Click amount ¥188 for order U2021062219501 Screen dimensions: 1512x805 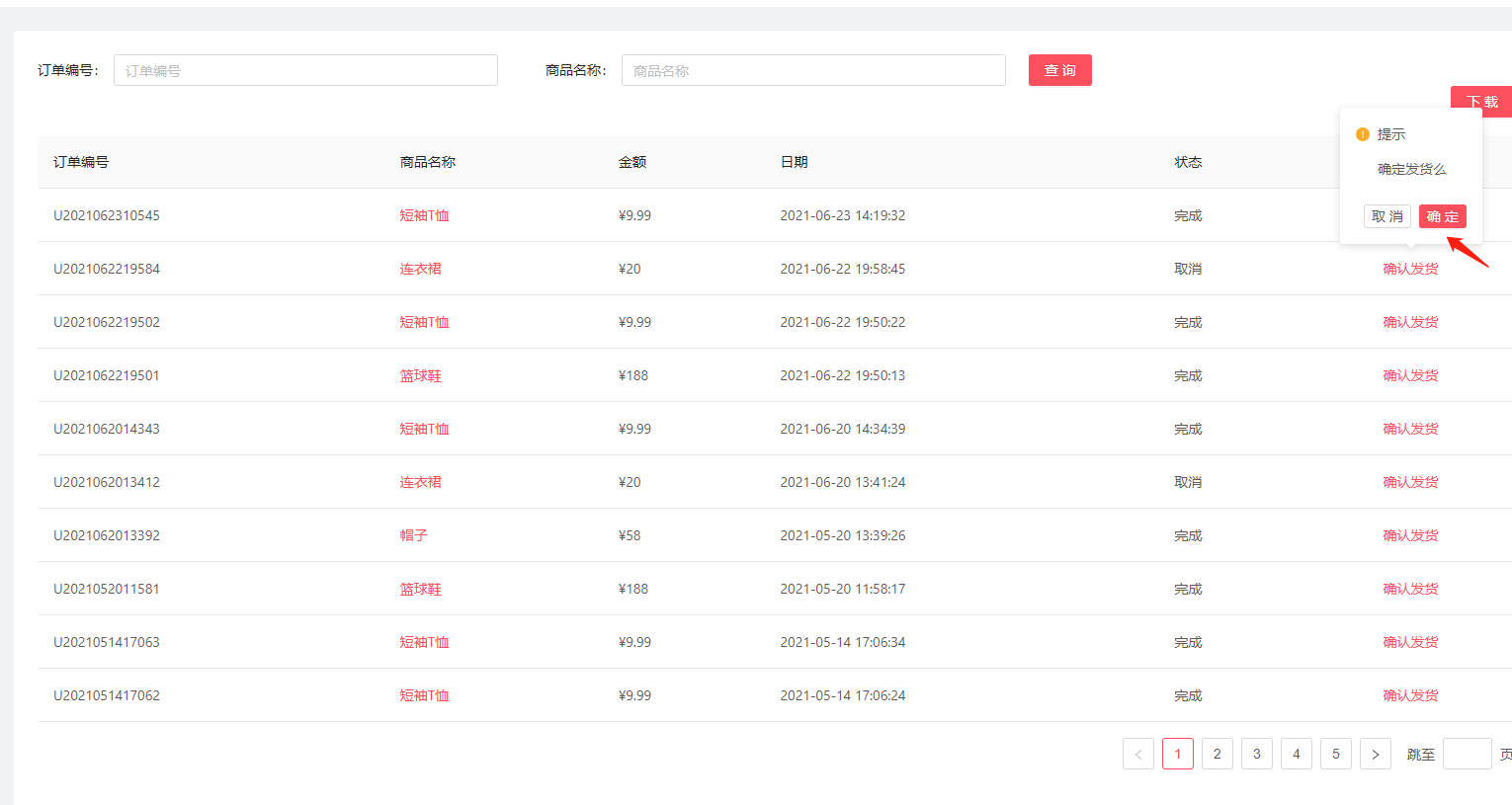tap(633, 375)
